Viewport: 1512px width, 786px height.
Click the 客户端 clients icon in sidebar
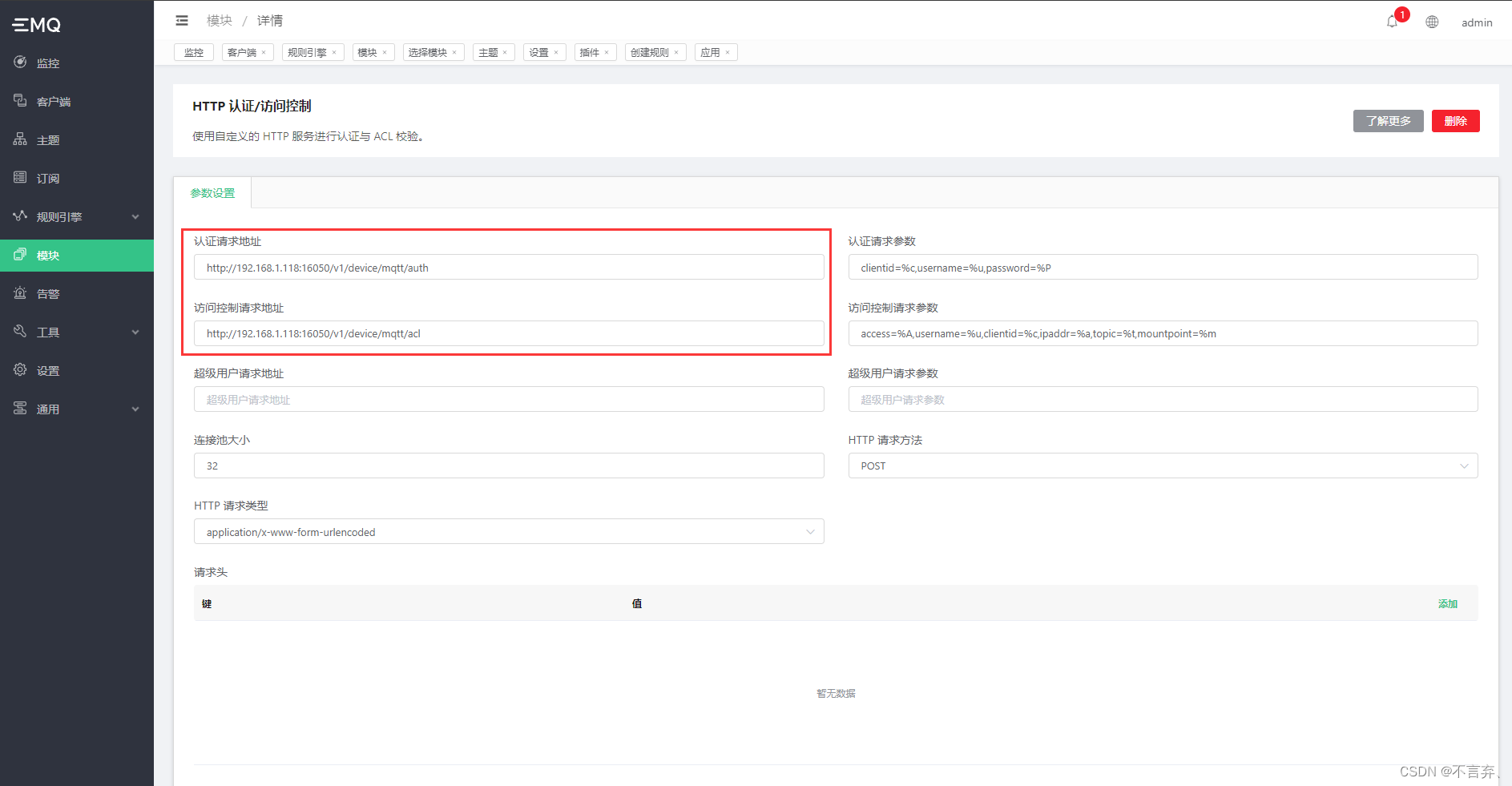point(20,100)
